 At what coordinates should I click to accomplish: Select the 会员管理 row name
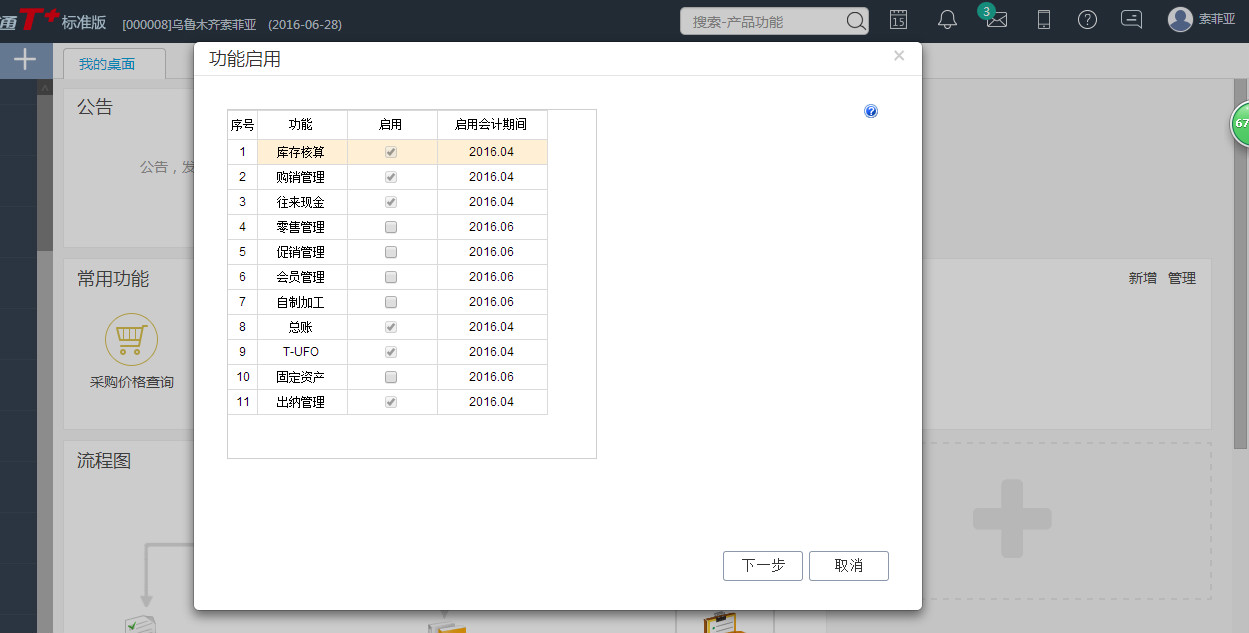301,277
